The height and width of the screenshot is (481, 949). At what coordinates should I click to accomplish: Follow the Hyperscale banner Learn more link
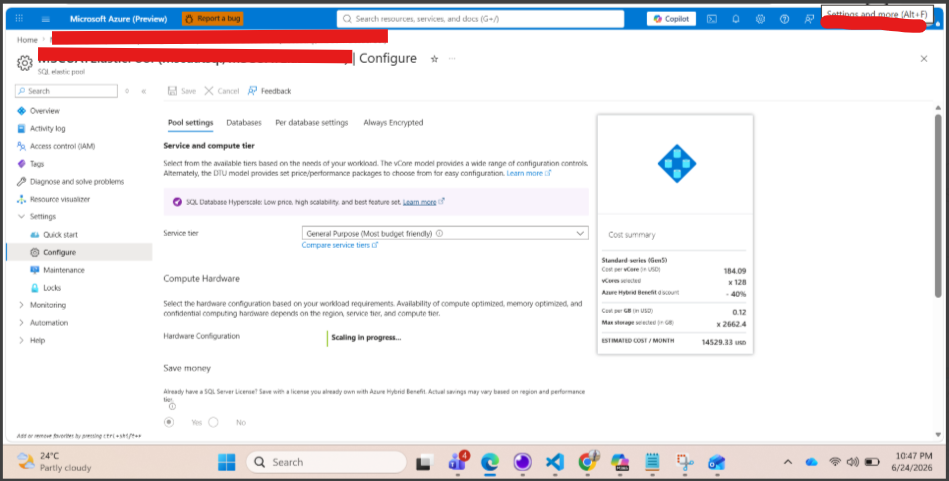pyautogui.click(x=424, y=202)
